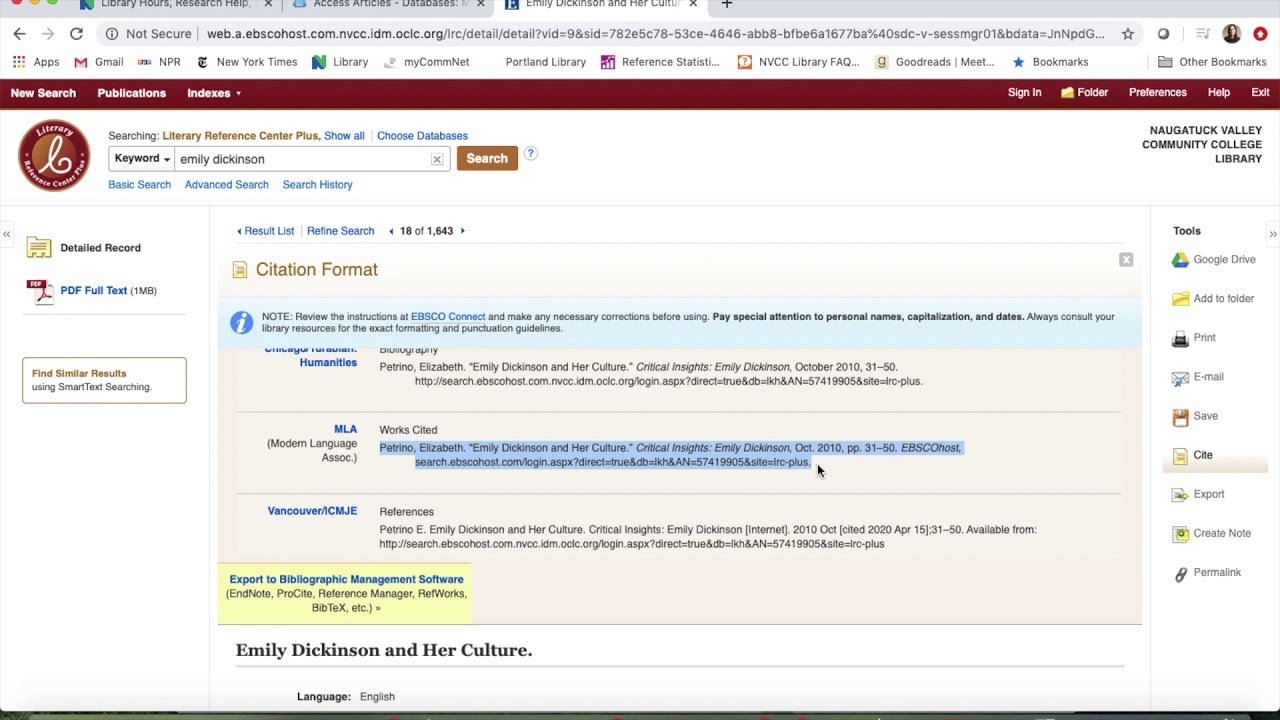Click the Choose Databases link
Viewport: 1280px width, 720px height.
click(422, 136)
